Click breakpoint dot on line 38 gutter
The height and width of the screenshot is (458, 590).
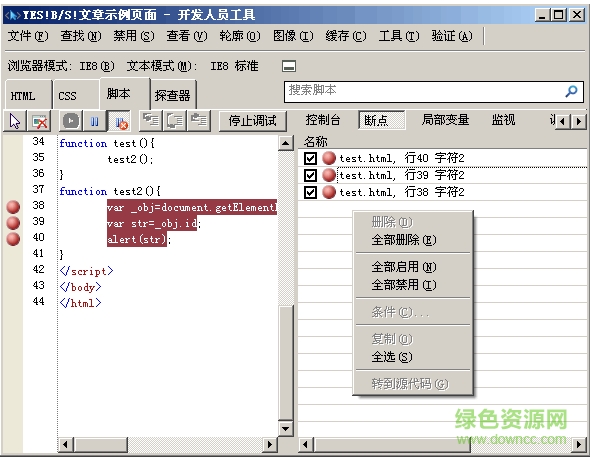tap(13, 207)
